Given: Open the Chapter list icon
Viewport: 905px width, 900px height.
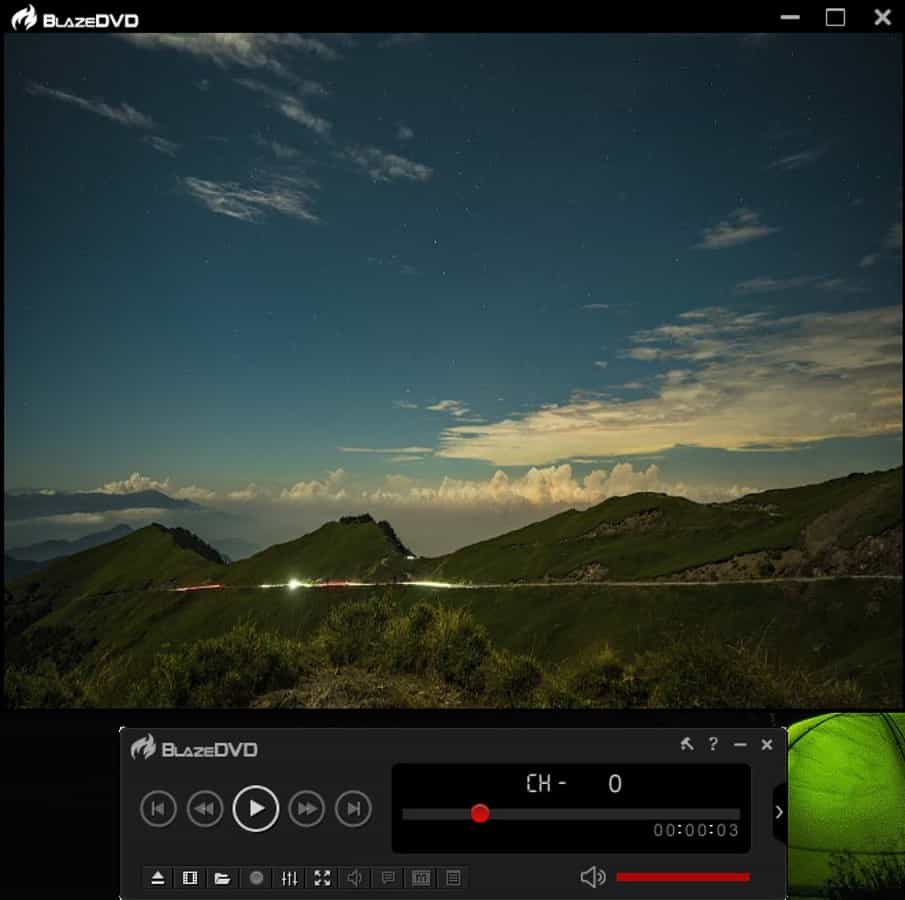Looking at the screenshot, I should [x=420, y=878].
